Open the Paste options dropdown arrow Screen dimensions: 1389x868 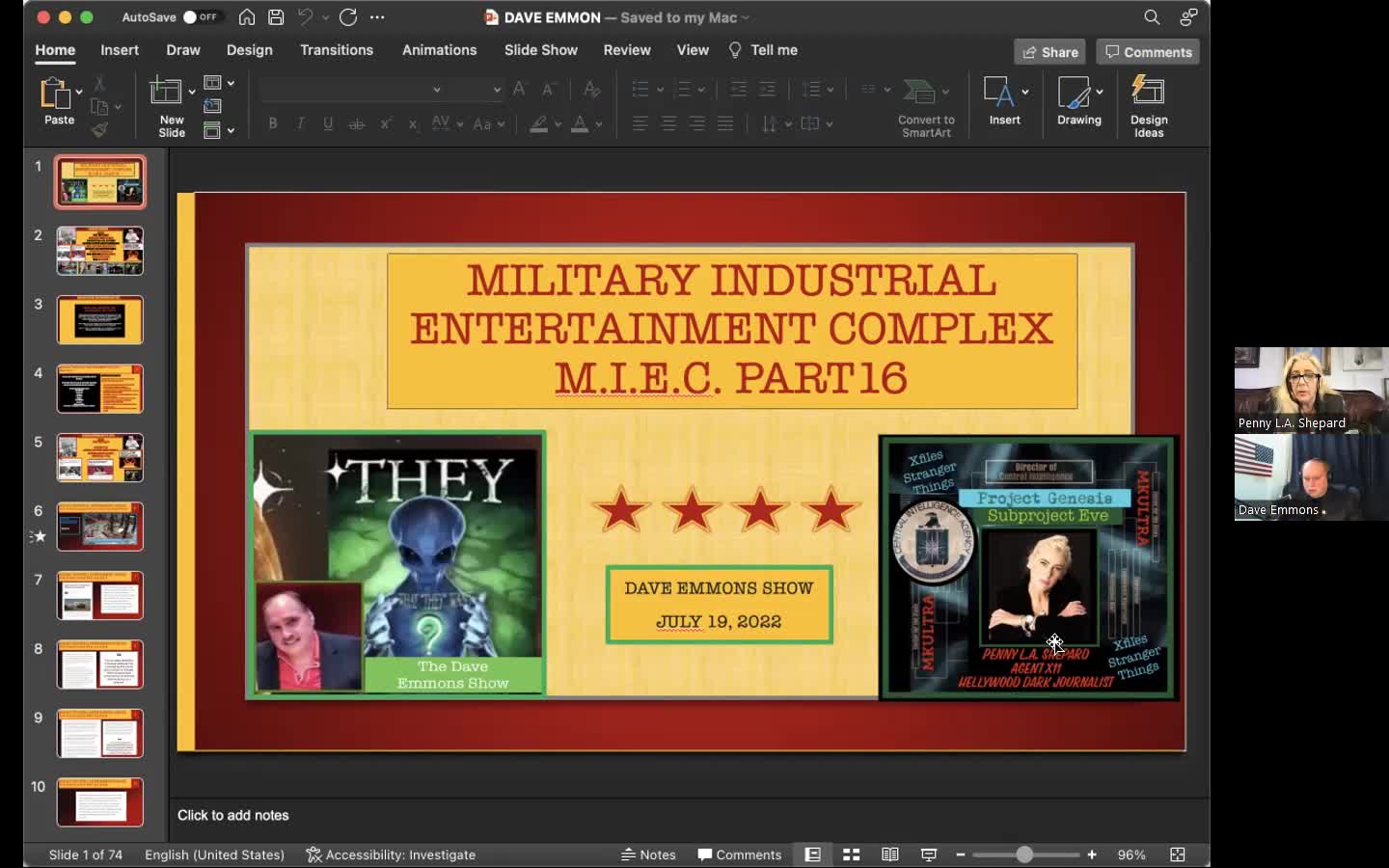point(79,92)
